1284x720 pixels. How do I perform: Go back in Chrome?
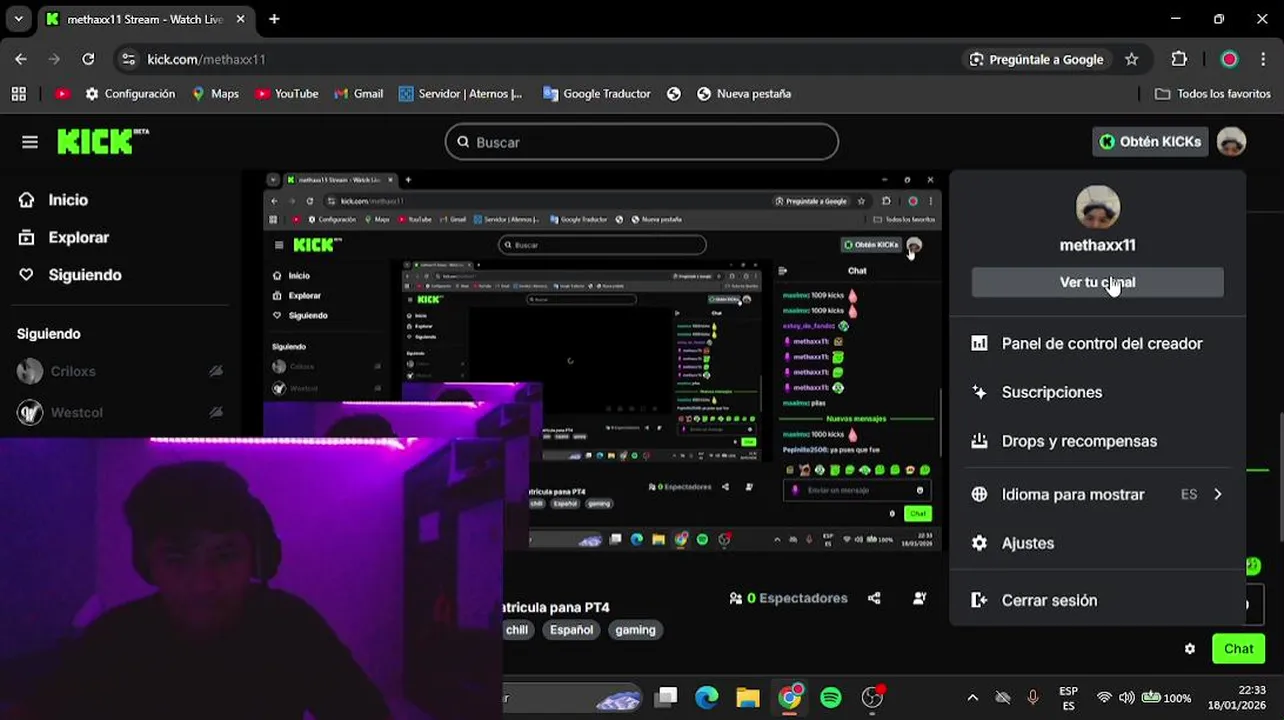point(21,59)
